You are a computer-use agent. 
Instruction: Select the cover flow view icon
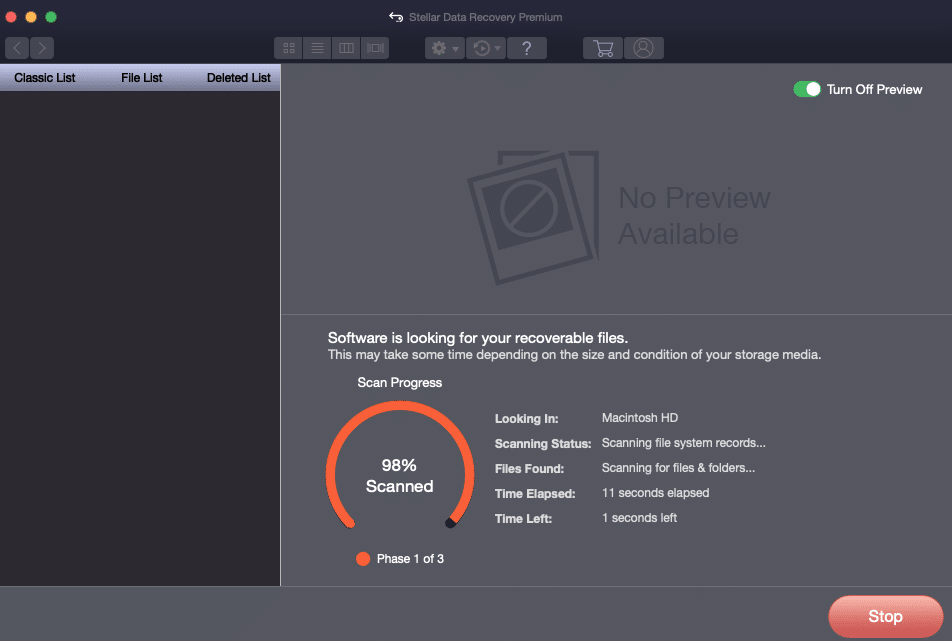coord(374,47)
